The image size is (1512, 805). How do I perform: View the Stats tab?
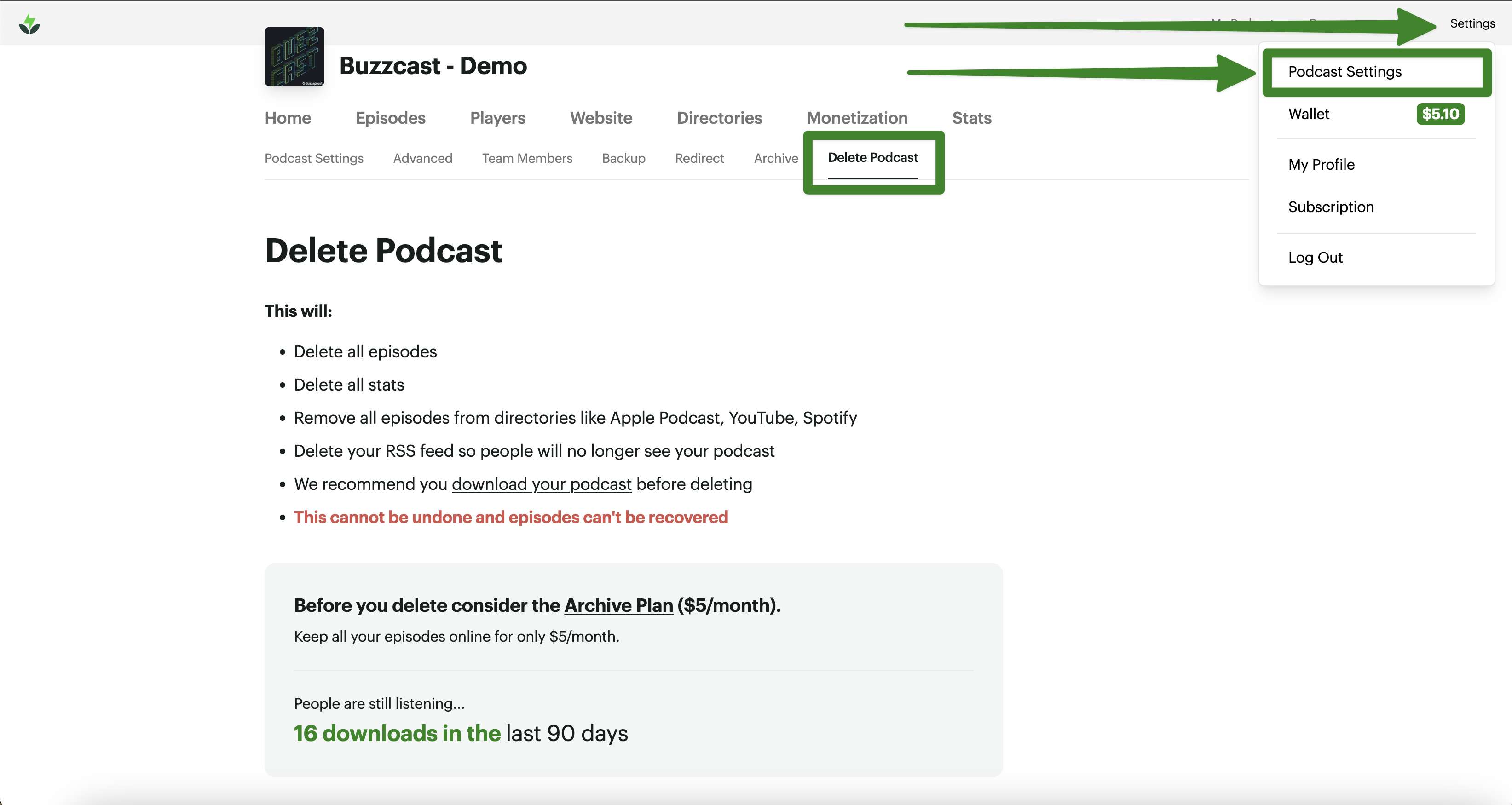pyautogui.click(x=971, y=118)
